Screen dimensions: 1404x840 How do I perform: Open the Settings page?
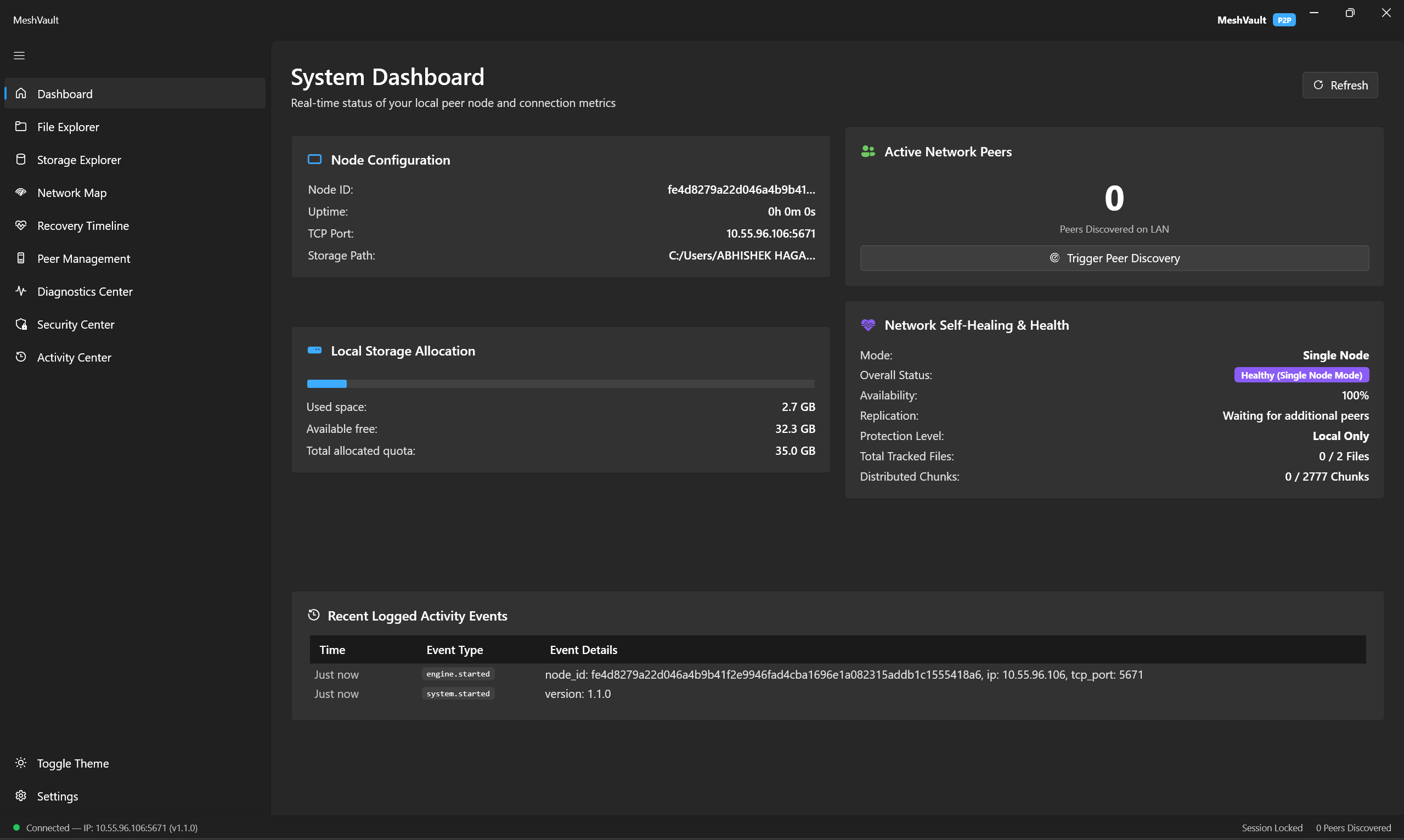(x=134, y=796)
